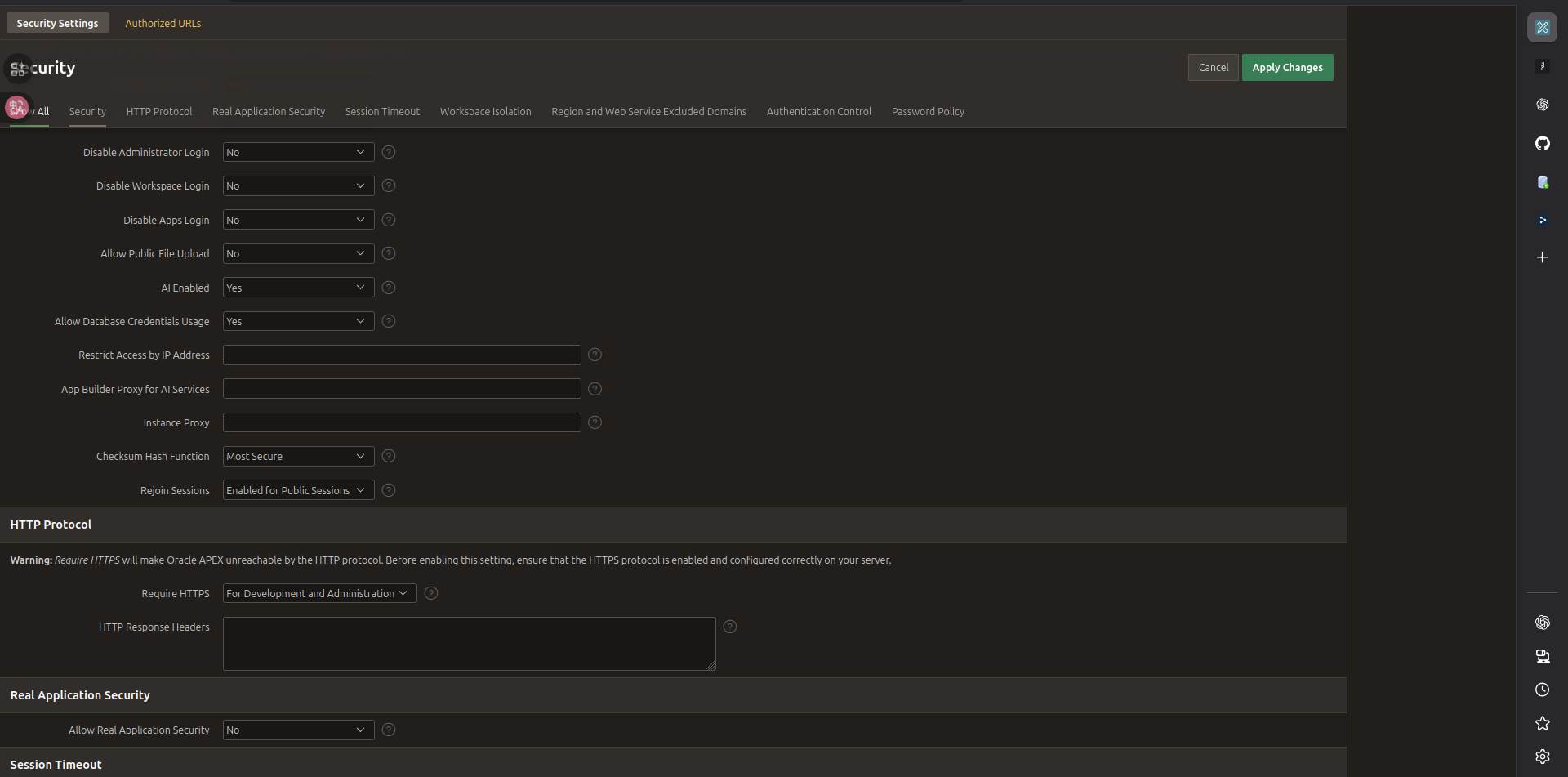This screenshot has height=777, width=1568.
Task: Open the AI Enabled dropdown
Action: click(x=298, y=288)
